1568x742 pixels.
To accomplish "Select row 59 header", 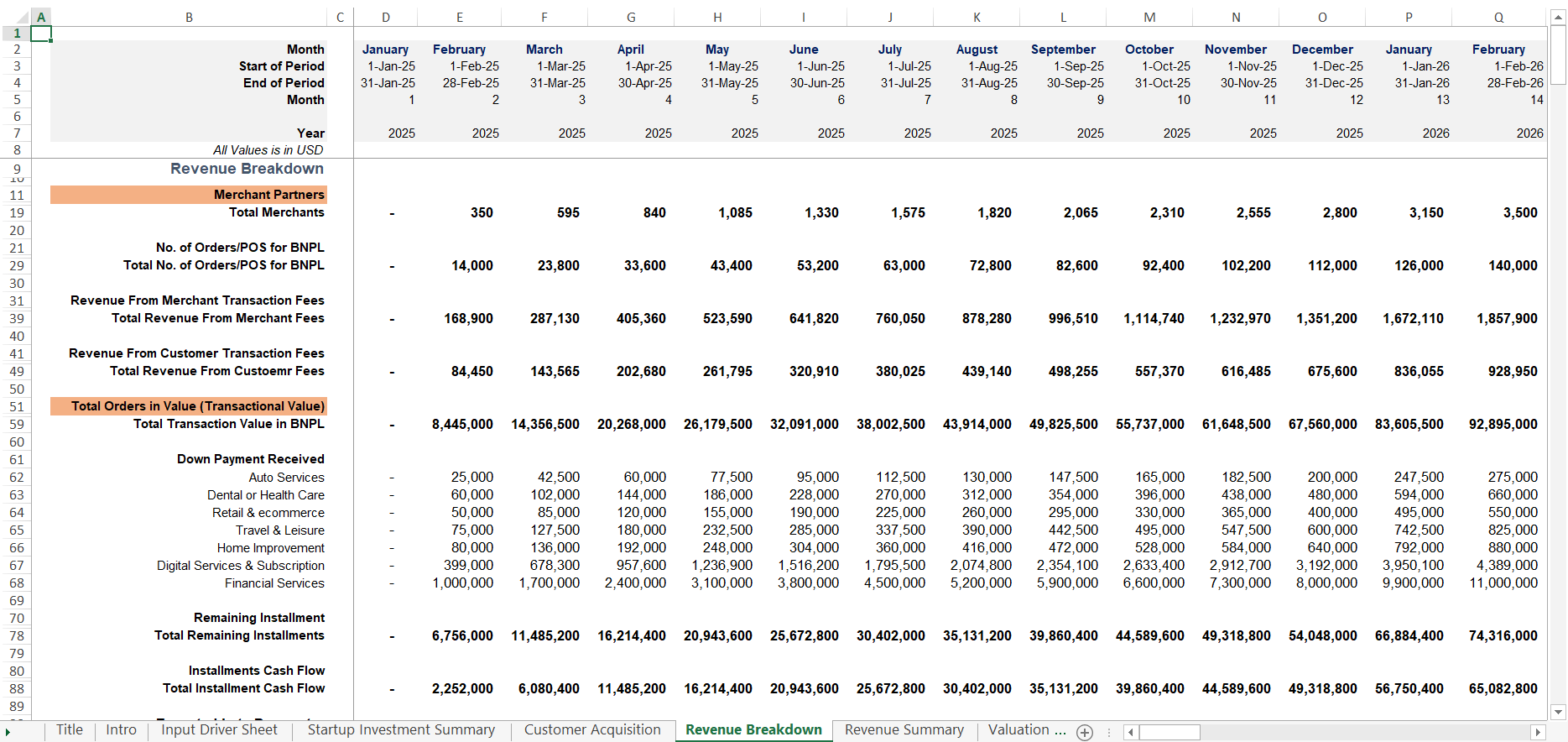I will coord(16,424).
